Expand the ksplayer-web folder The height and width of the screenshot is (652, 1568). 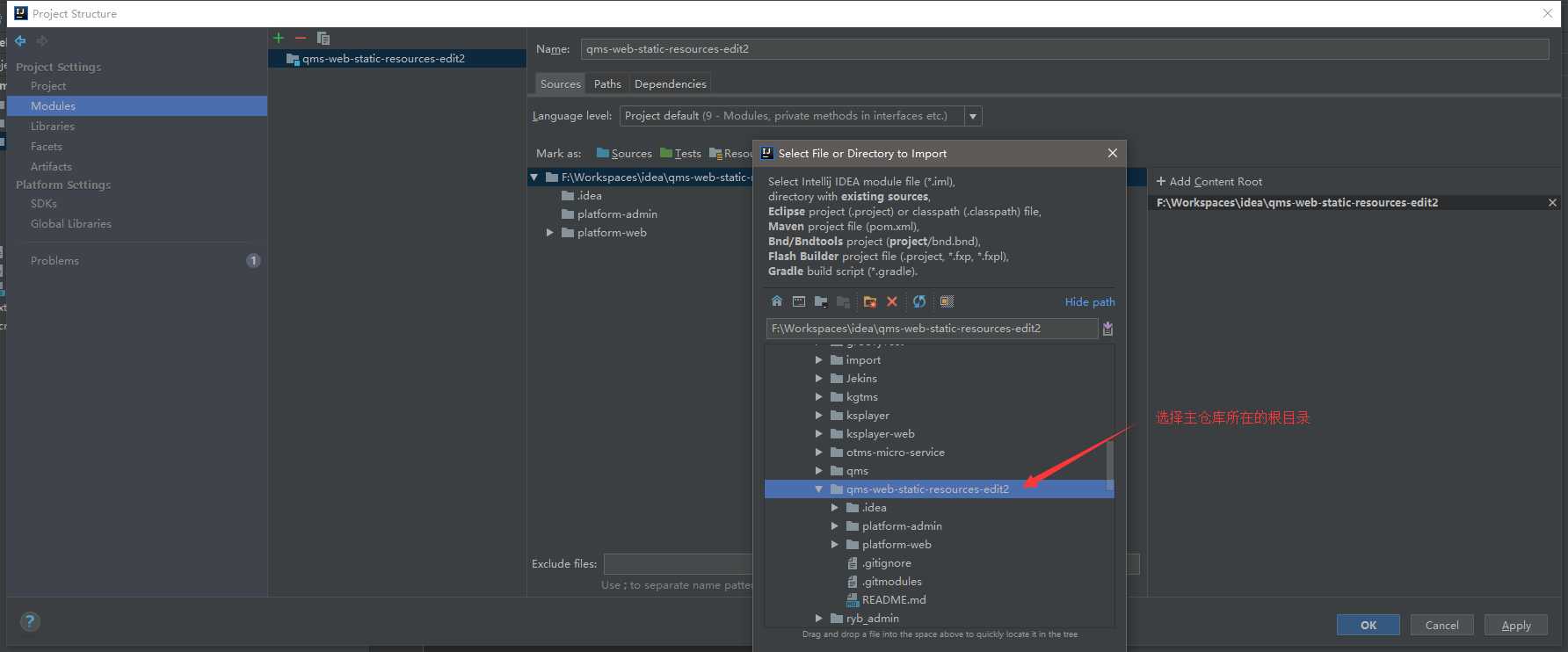click(x=819, y=434)
